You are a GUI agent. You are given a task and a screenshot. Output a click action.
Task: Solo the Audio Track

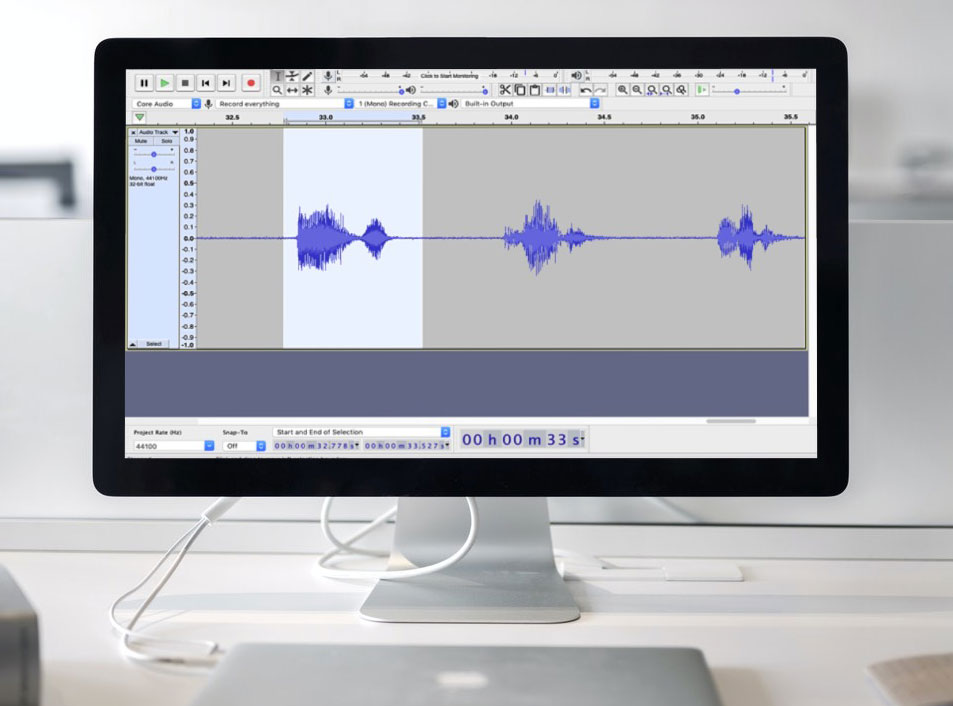(x=166, y=141)
